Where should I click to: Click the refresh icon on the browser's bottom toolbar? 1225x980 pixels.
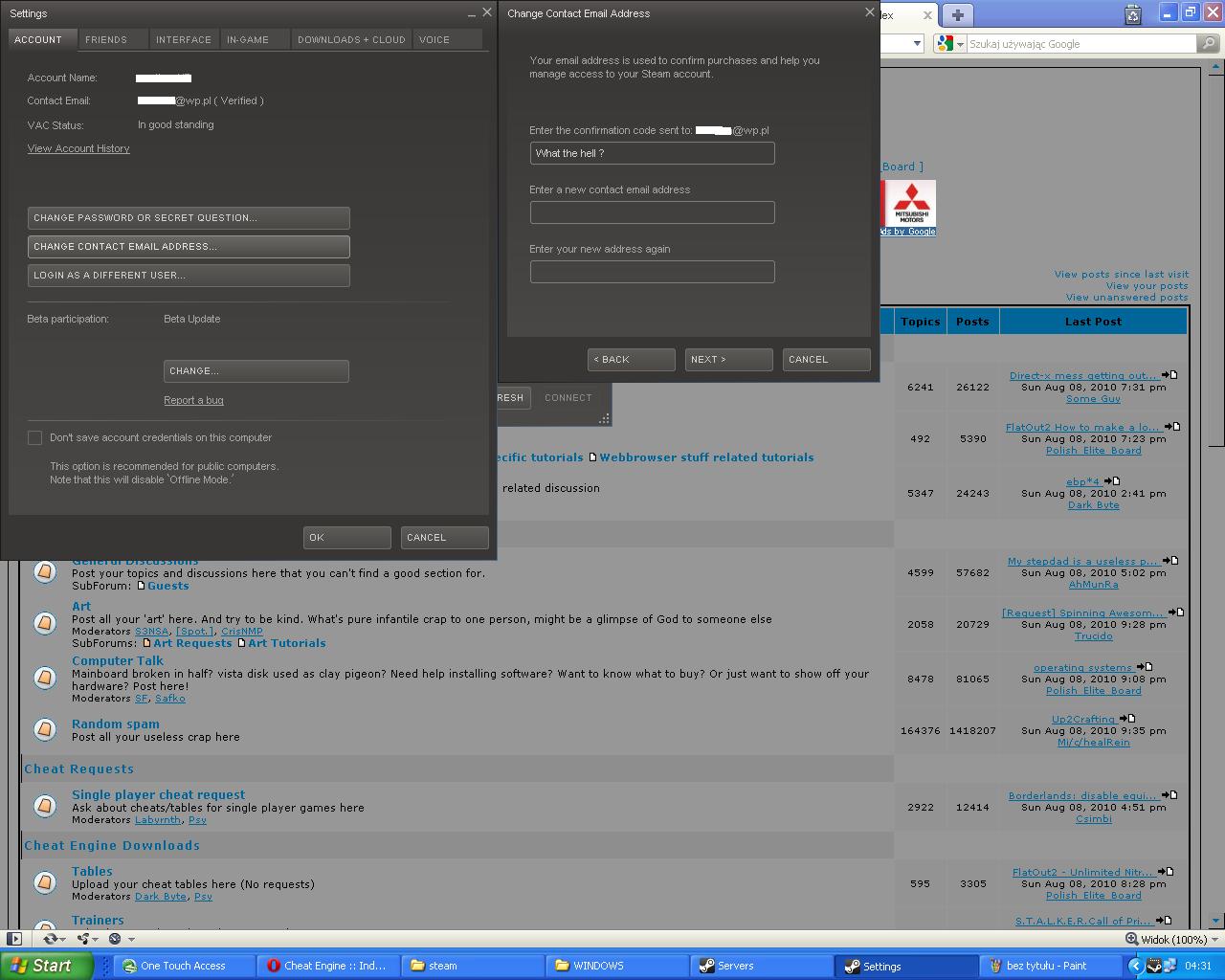pos(51,939)
